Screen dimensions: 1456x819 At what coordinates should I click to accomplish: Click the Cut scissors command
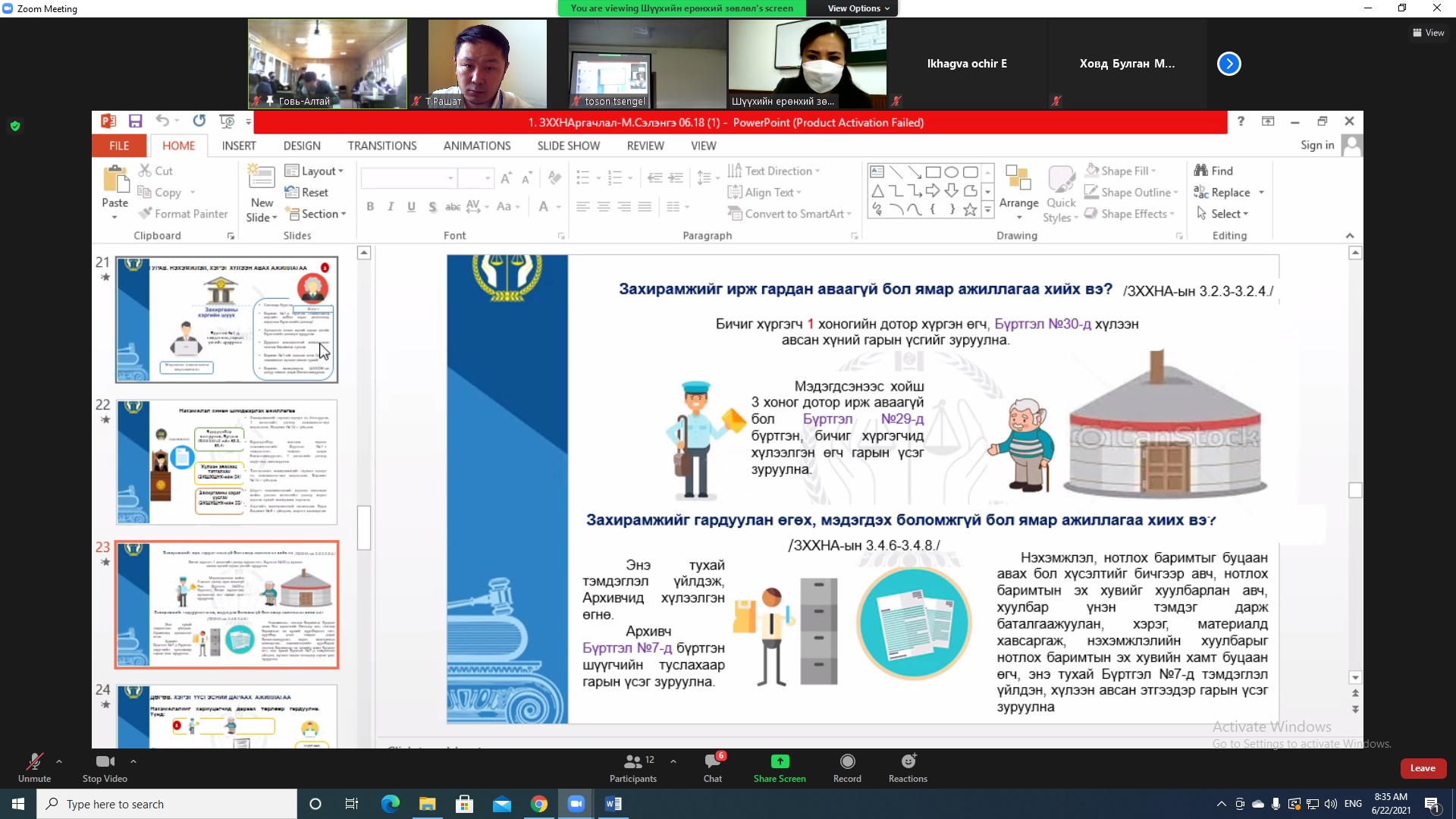pyautogui.click(x=155, y=171)
